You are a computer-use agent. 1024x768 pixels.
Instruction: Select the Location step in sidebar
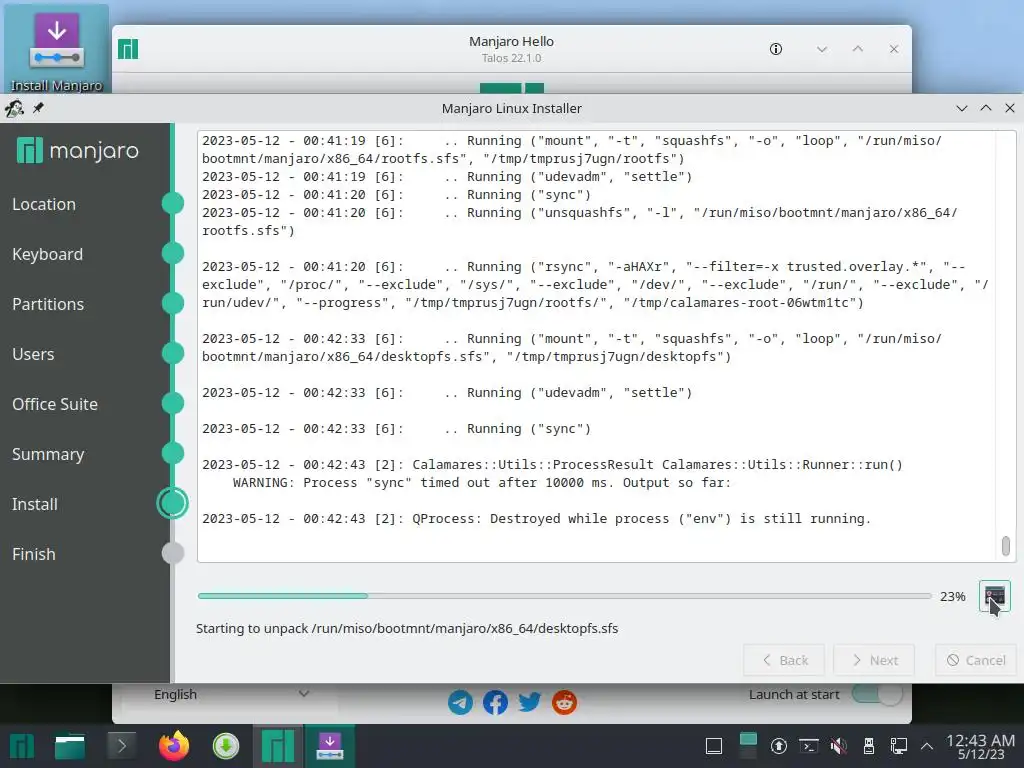click(x=44, y=204)
